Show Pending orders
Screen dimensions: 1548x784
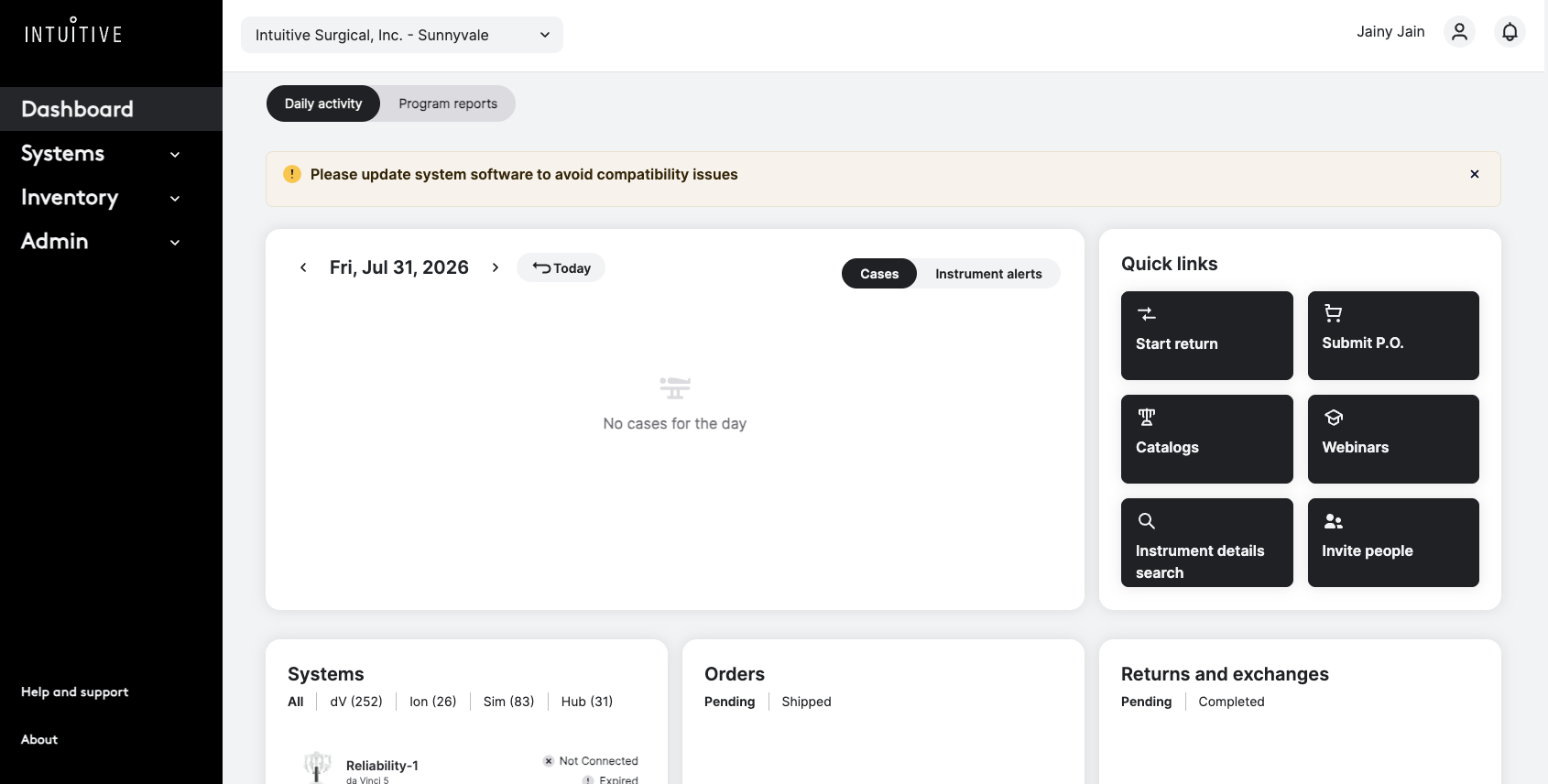(730, 702)
